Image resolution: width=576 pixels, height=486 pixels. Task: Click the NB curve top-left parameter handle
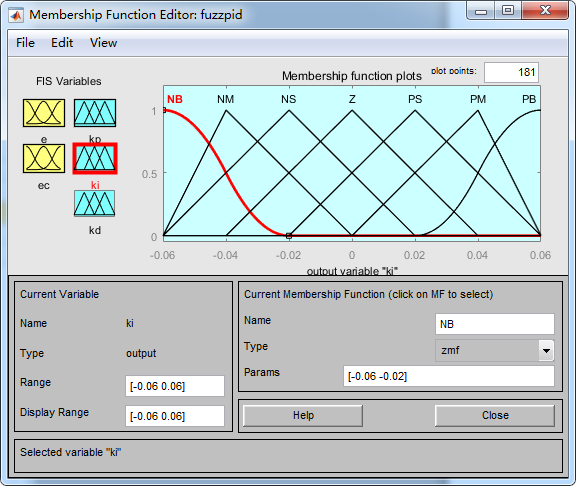[x=164, y=110]
